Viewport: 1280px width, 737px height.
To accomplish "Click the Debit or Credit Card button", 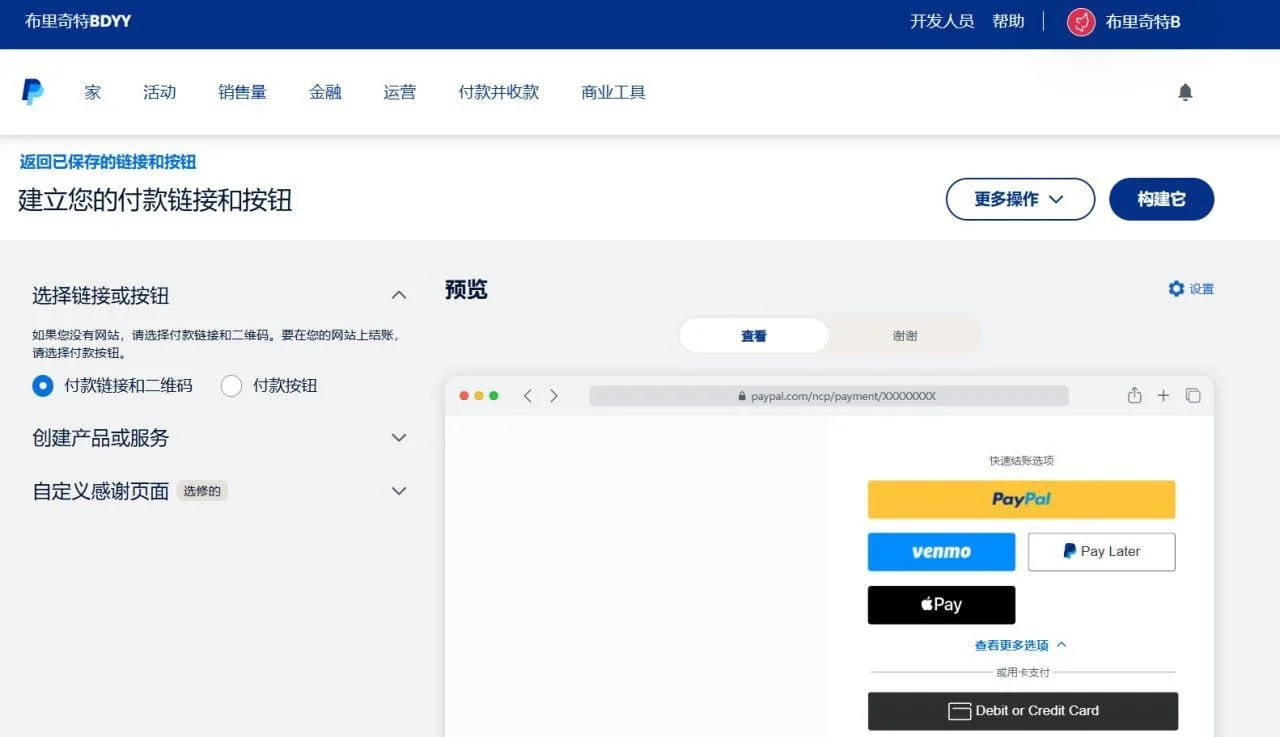I will [1023, 711].
